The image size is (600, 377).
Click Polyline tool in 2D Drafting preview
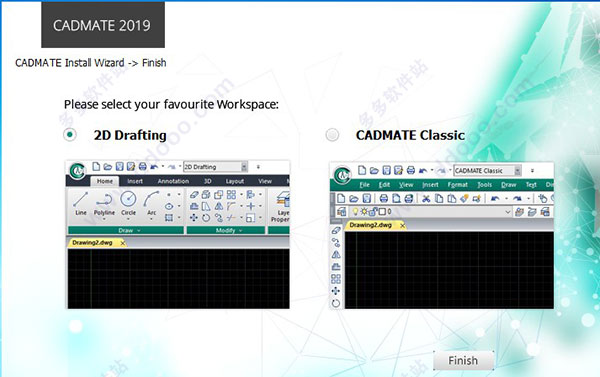click(x=104, y=206)
